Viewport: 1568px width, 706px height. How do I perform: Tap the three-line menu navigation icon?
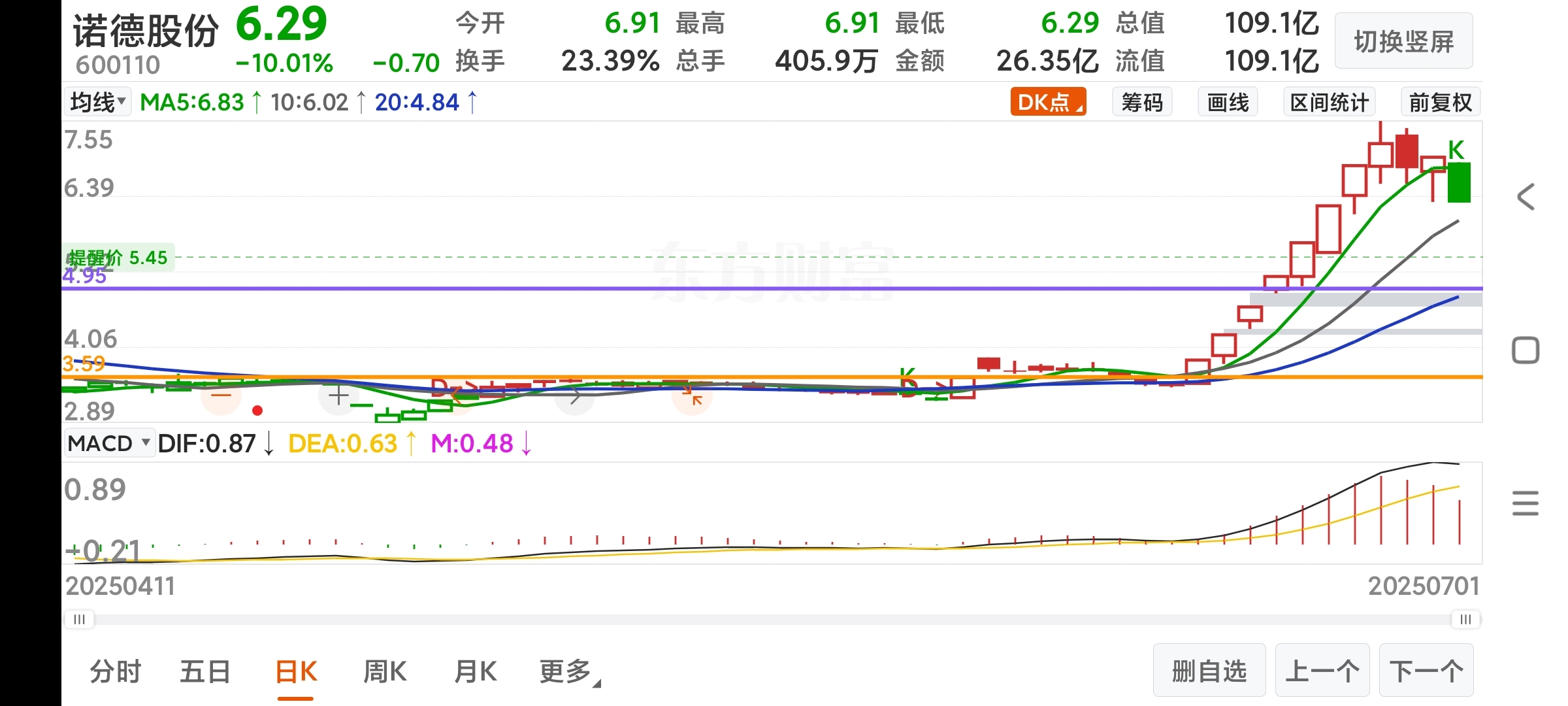point(1526,503)
